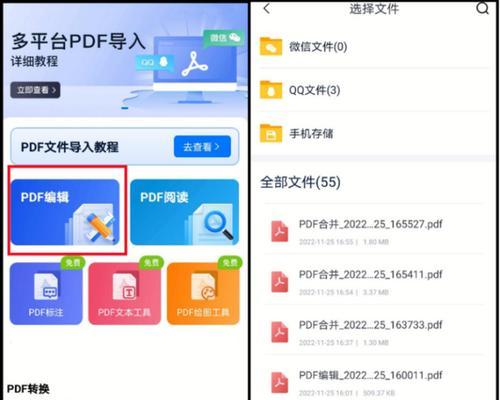Open the PDF文本工具 tool
Screen dimensions: 500x400
[x=125, y=293]
